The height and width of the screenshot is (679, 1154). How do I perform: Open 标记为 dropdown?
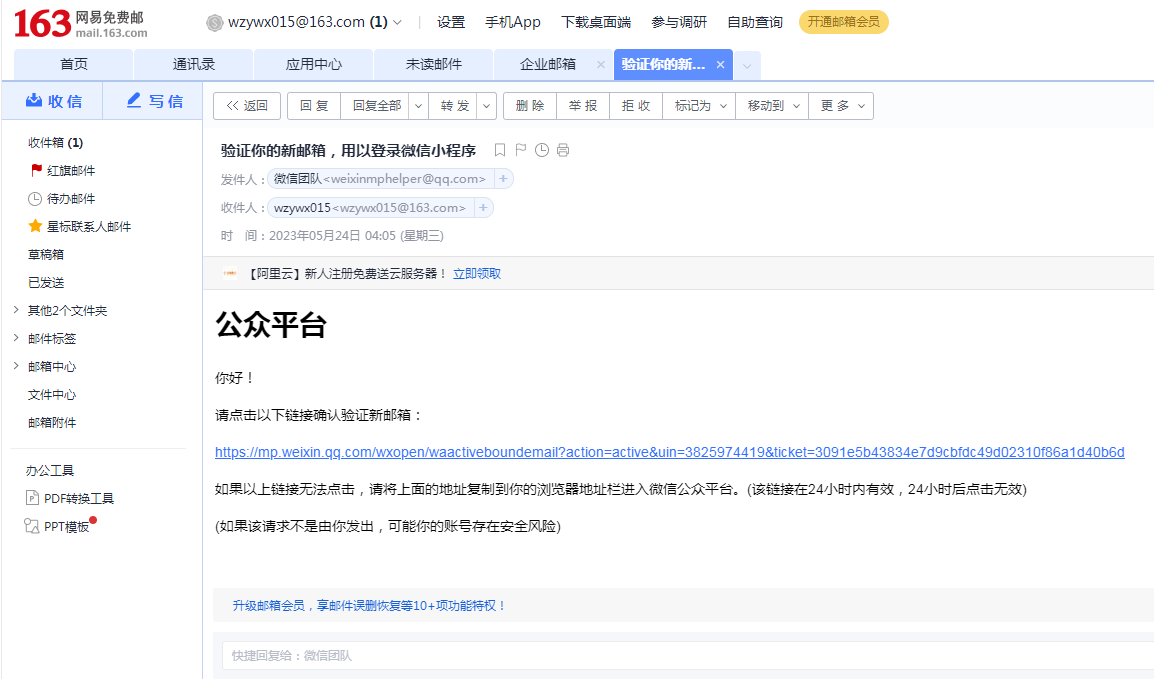pos(701,106)
